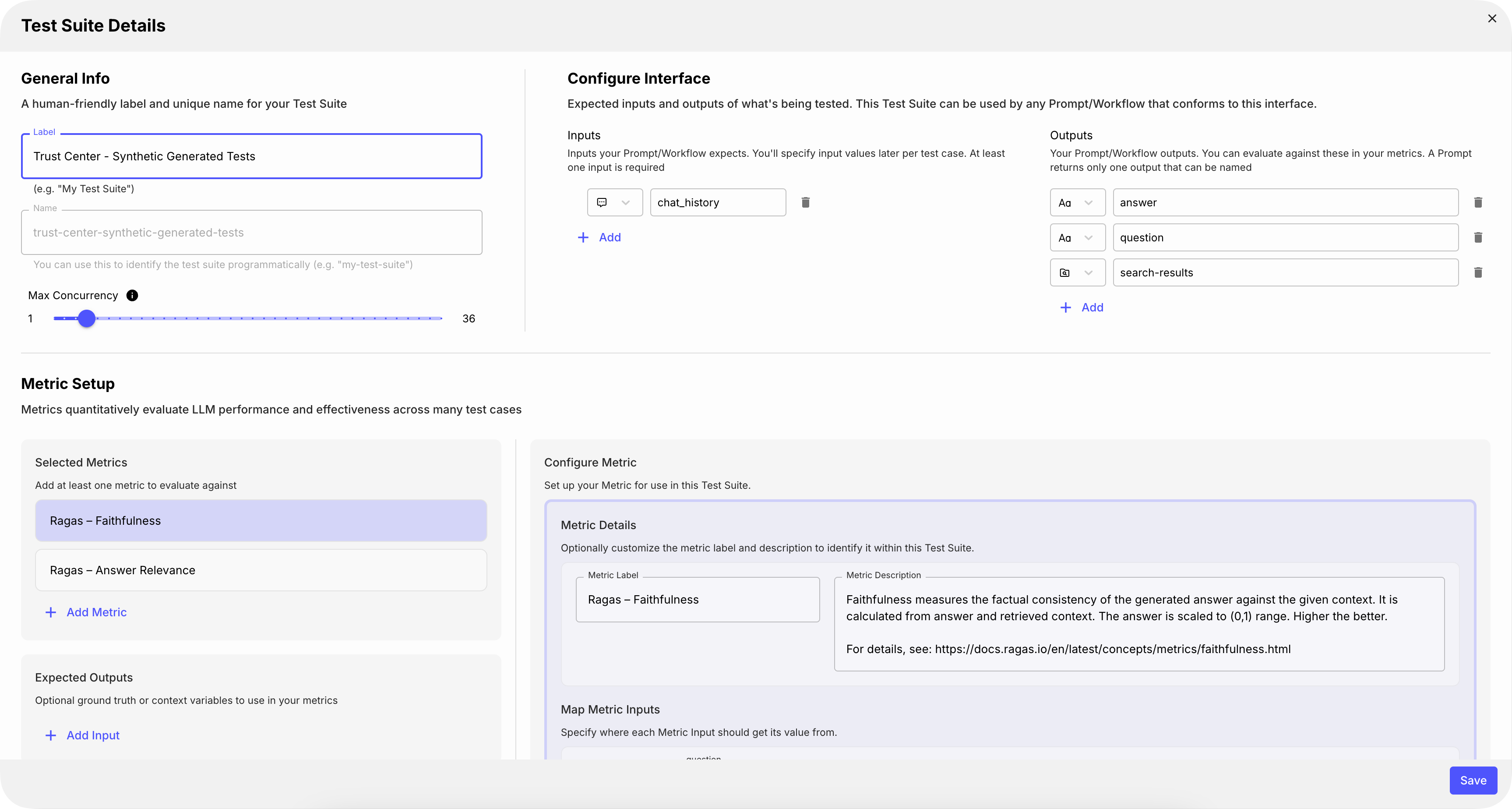
Task: Remove the question output via trash icon
Action: [1478, 238]
